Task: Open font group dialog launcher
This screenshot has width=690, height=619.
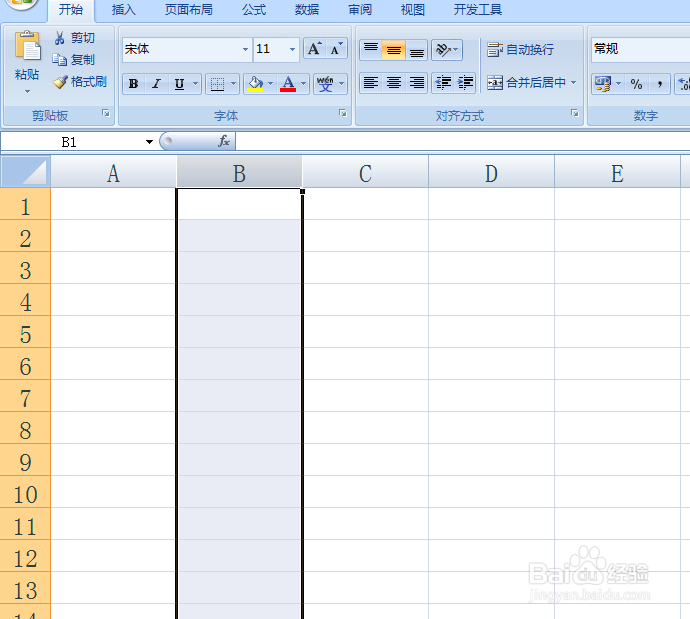Action: (x=343, y=113)
